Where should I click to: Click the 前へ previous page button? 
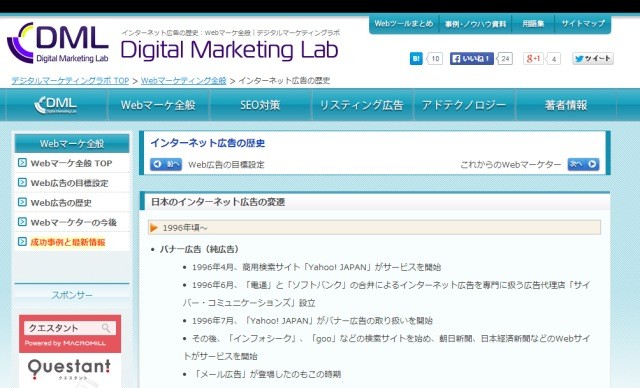[166, 164]
